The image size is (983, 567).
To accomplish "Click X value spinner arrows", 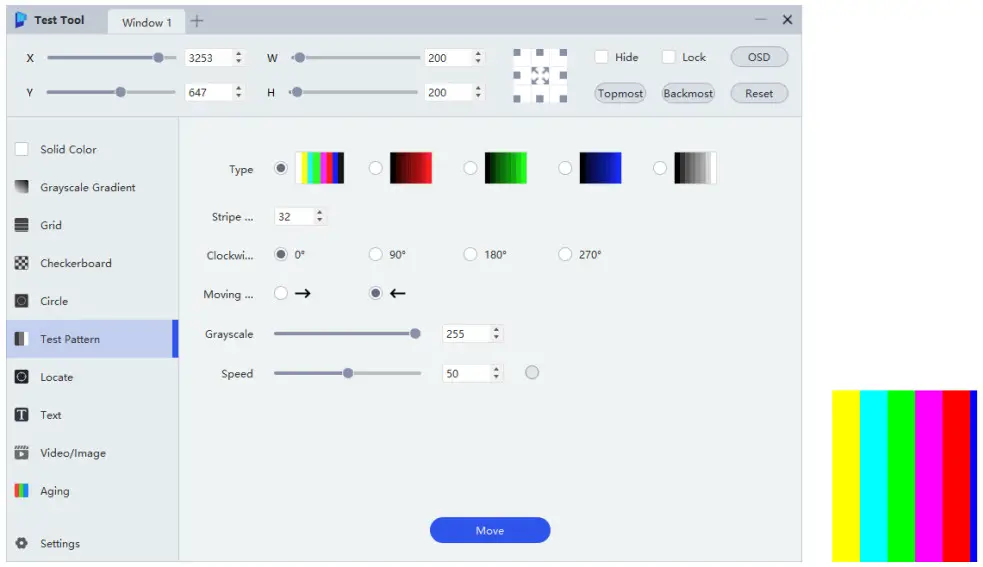I will [x=239, y=58].
